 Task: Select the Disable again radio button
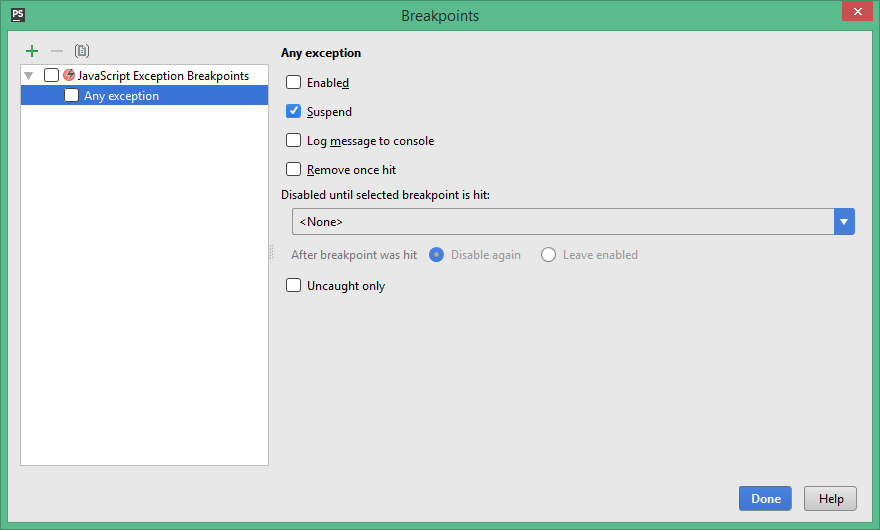[x=436, y=255]
